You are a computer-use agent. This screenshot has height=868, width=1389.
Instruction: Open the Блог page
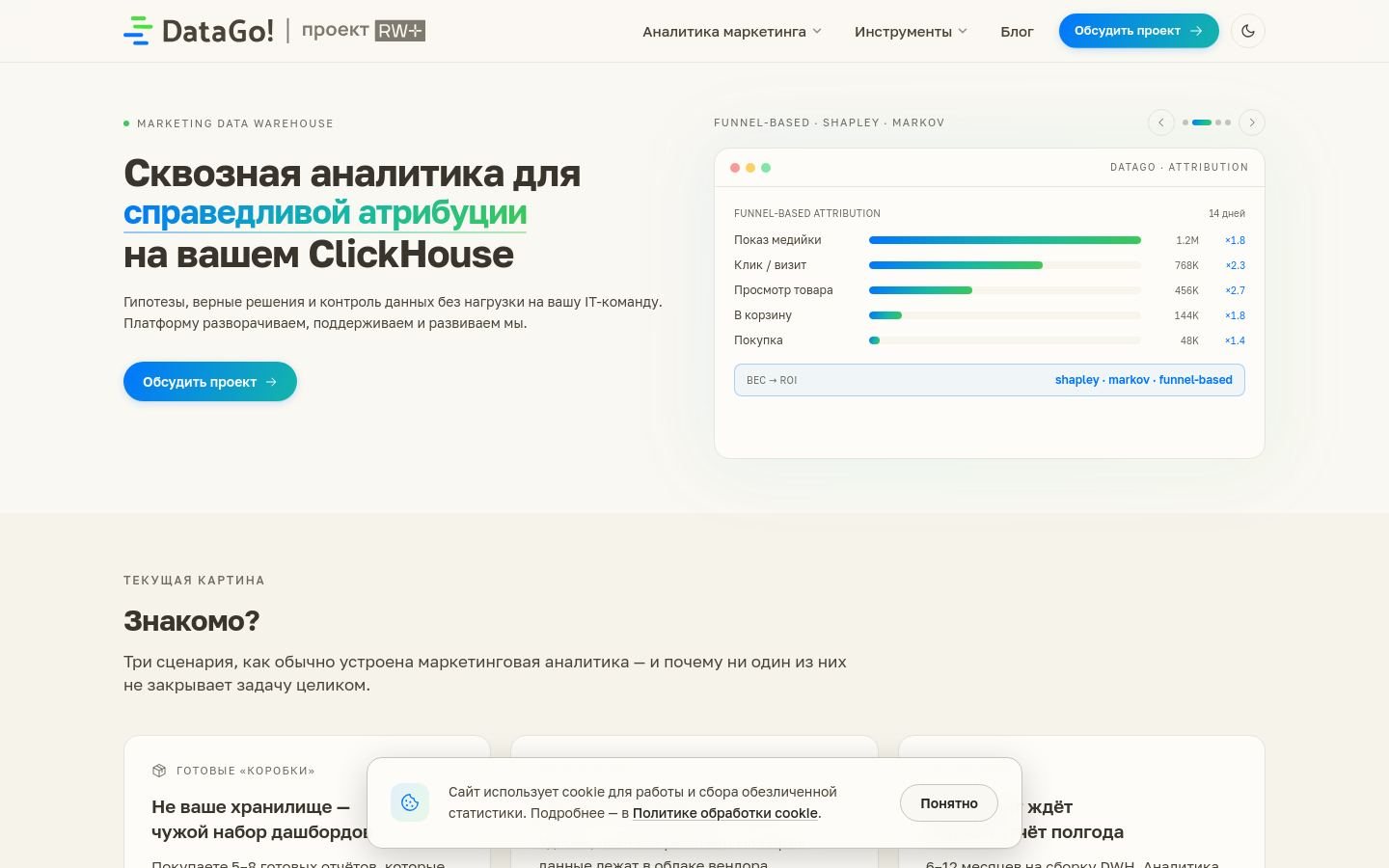pos(1017,32)
